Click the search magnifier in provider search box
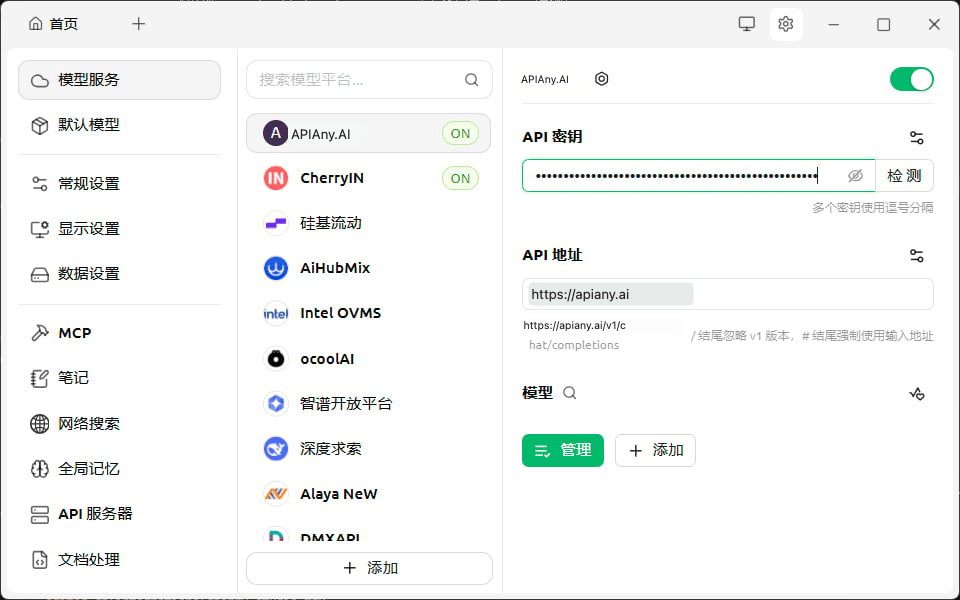 (471, 80)
